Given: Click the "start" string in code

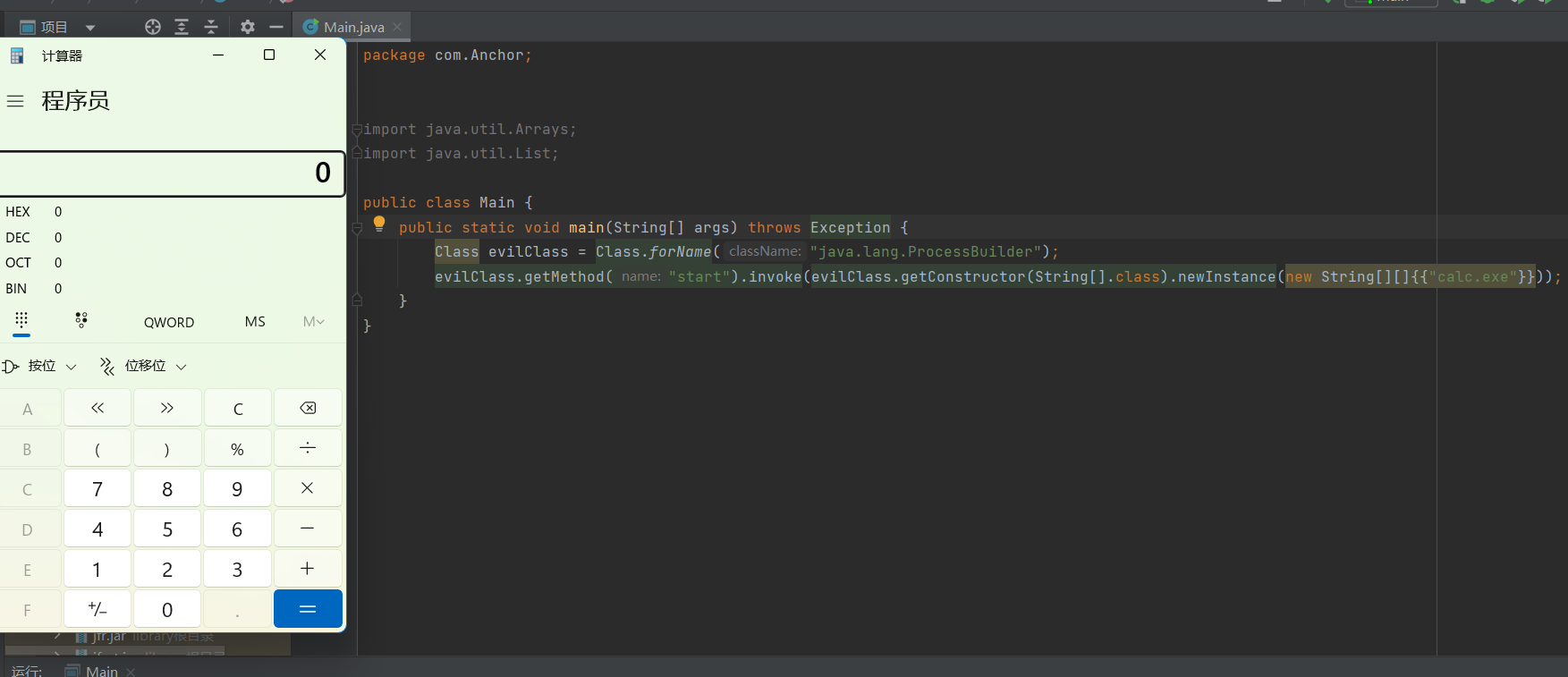Looking at the screenshot, I should (699, 276).
